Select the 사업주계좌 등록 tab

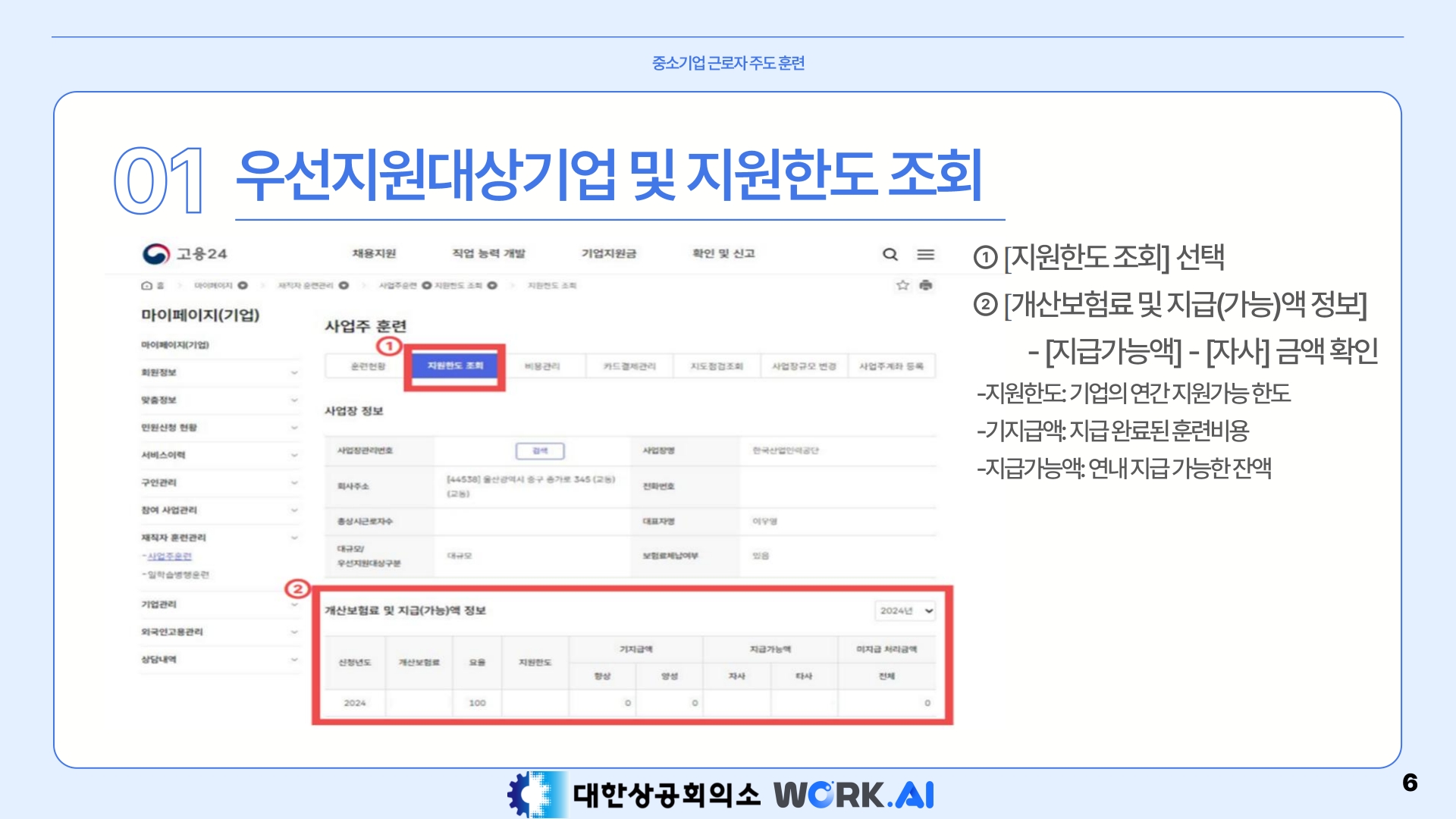(891, 366)
